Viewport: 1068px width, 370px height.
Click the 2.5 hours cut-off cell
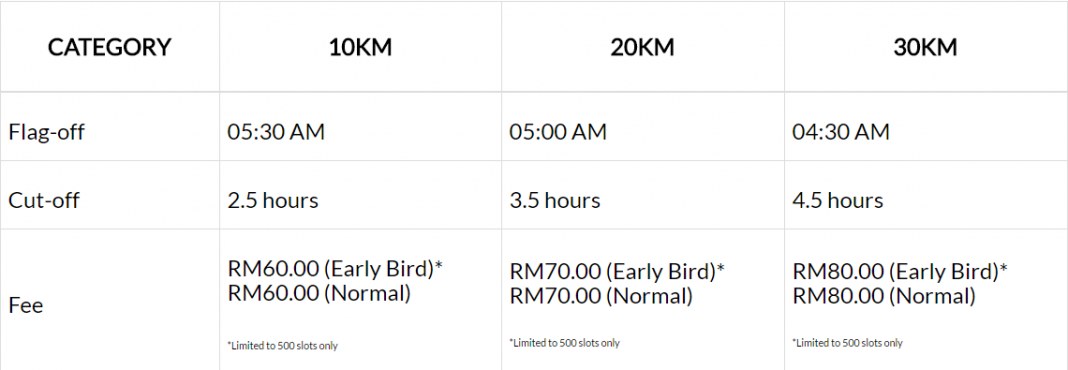[x=273, y=200]
